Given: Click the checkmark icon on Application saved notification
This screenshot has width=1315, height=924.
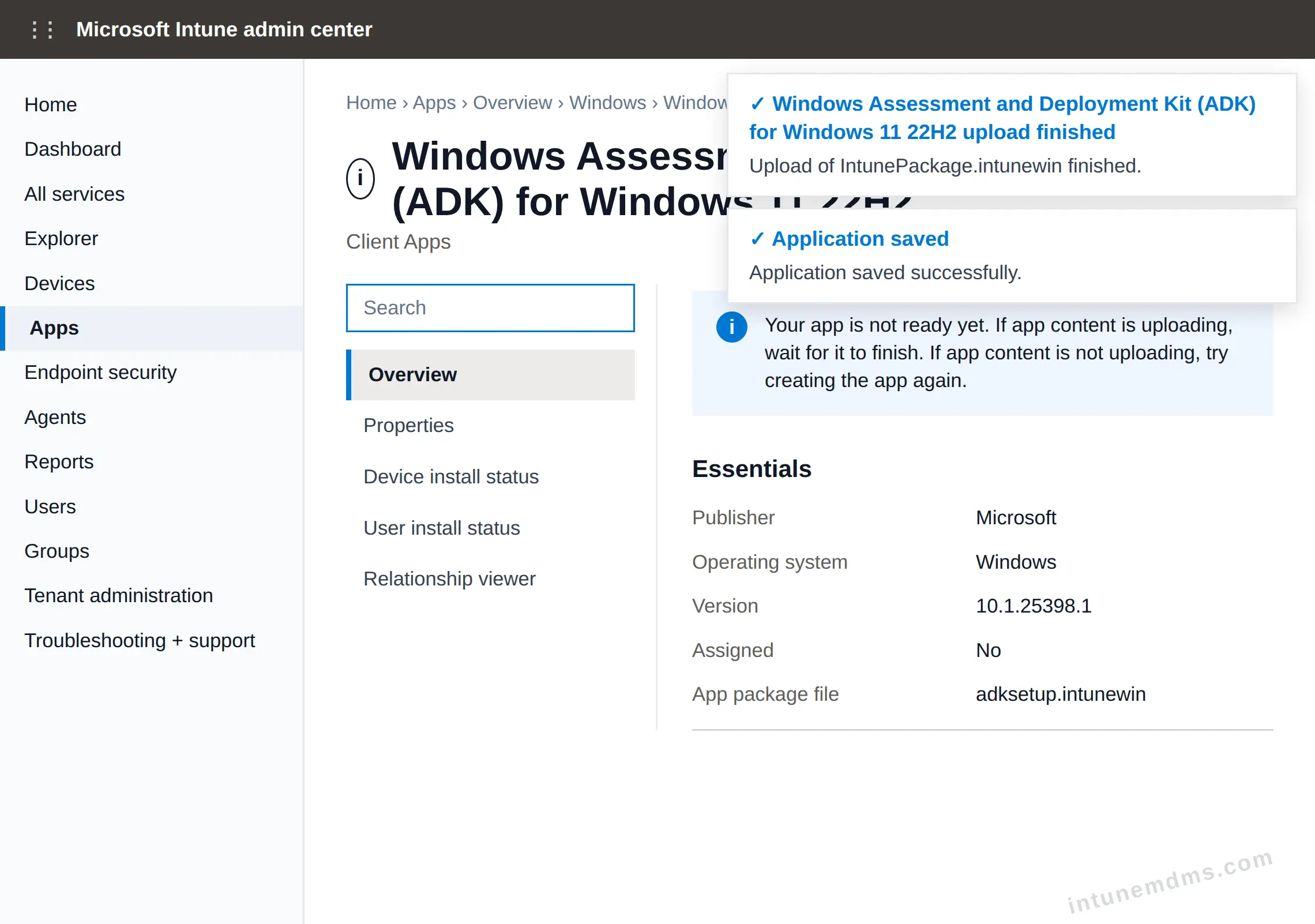Looking at the screenshot, I should pyautogui.click(x=757, y=239).
